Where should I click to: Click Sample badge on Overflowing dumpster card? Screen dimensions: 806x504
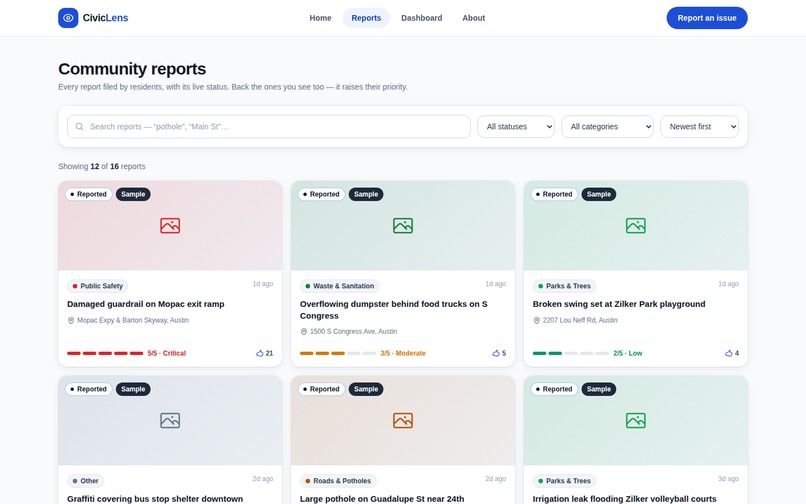click(366, 194)
